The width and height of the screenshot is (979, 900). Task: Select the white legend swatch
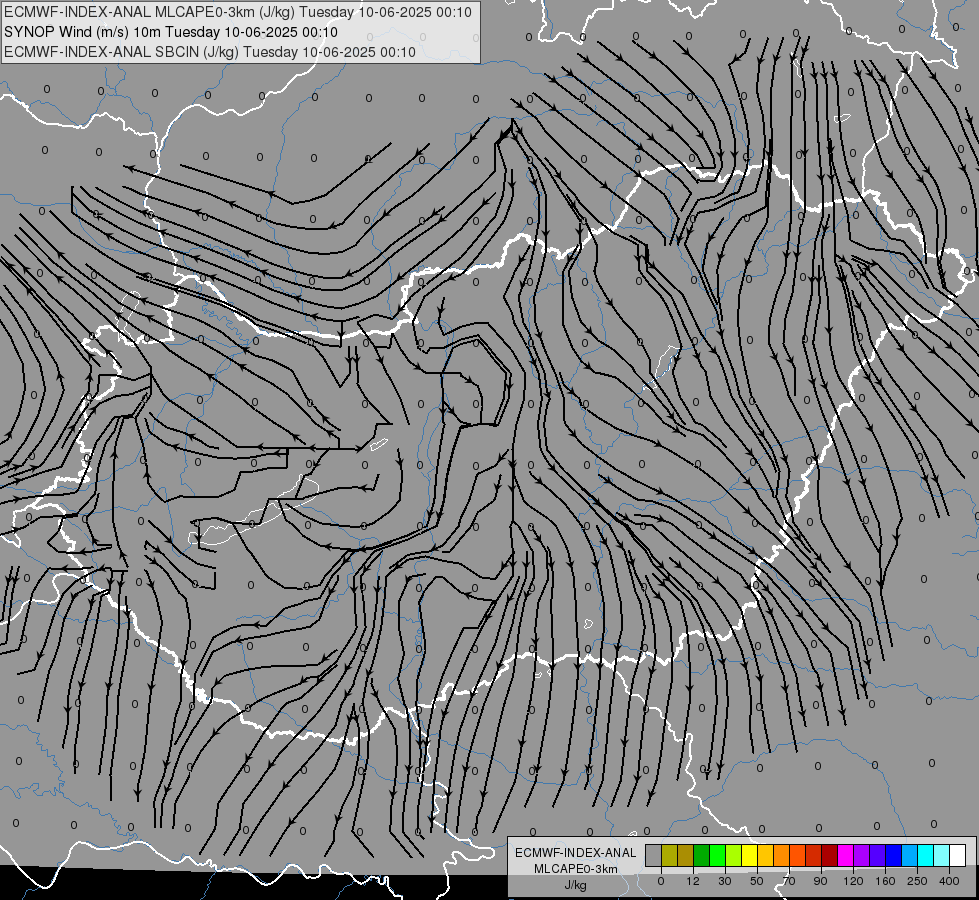pyautogui.click(x=958, y=855)
